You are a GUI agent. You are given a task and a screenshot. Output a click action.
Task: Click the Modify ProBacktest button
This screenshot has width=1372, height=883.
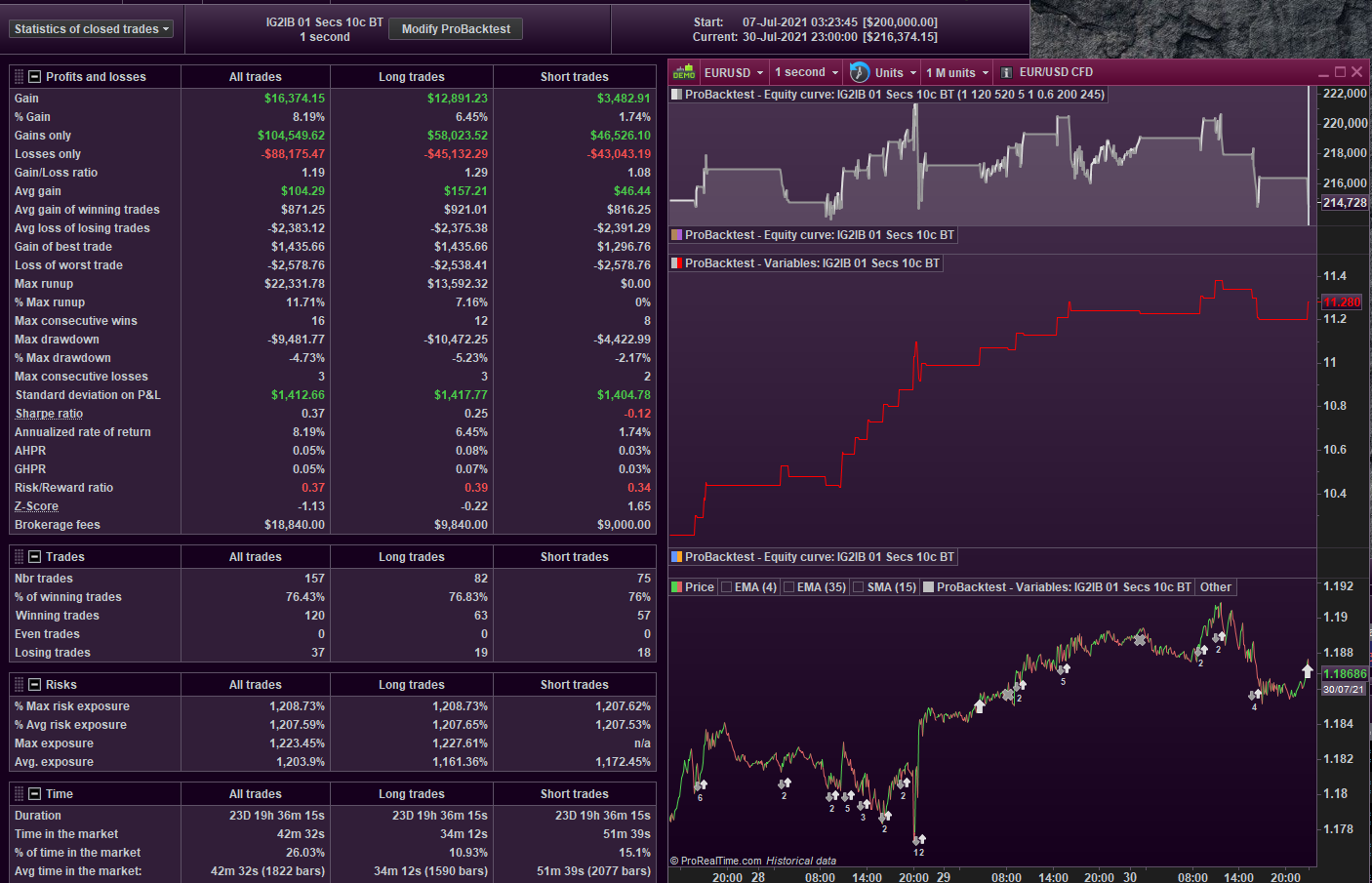click(x=456, y=29)
